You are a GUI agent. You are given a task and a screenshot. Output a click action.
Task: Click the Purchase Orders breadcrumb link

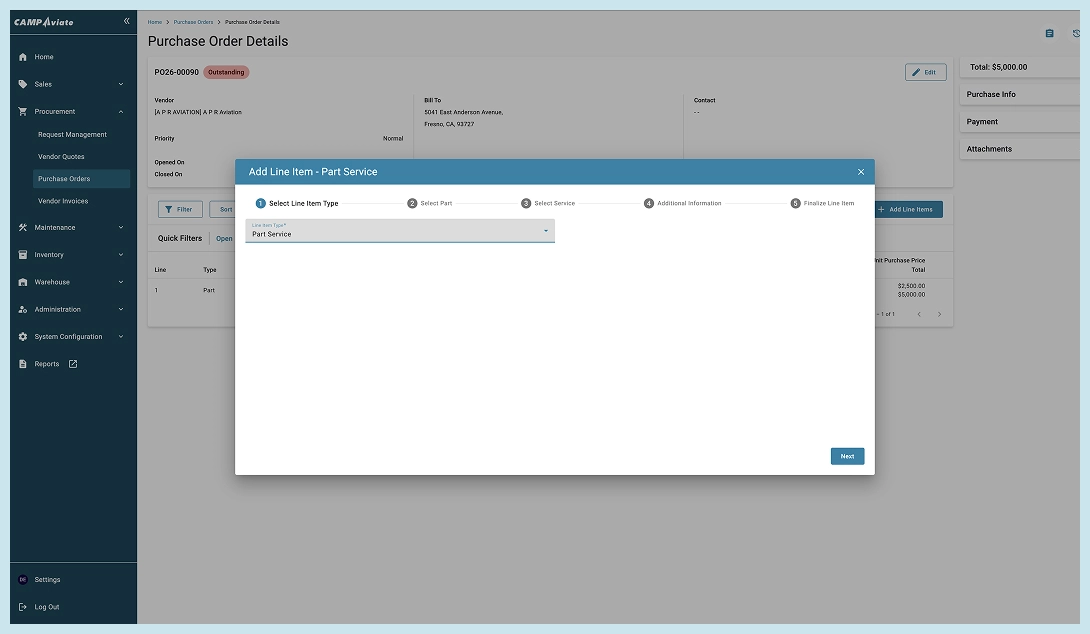[193, 22]
